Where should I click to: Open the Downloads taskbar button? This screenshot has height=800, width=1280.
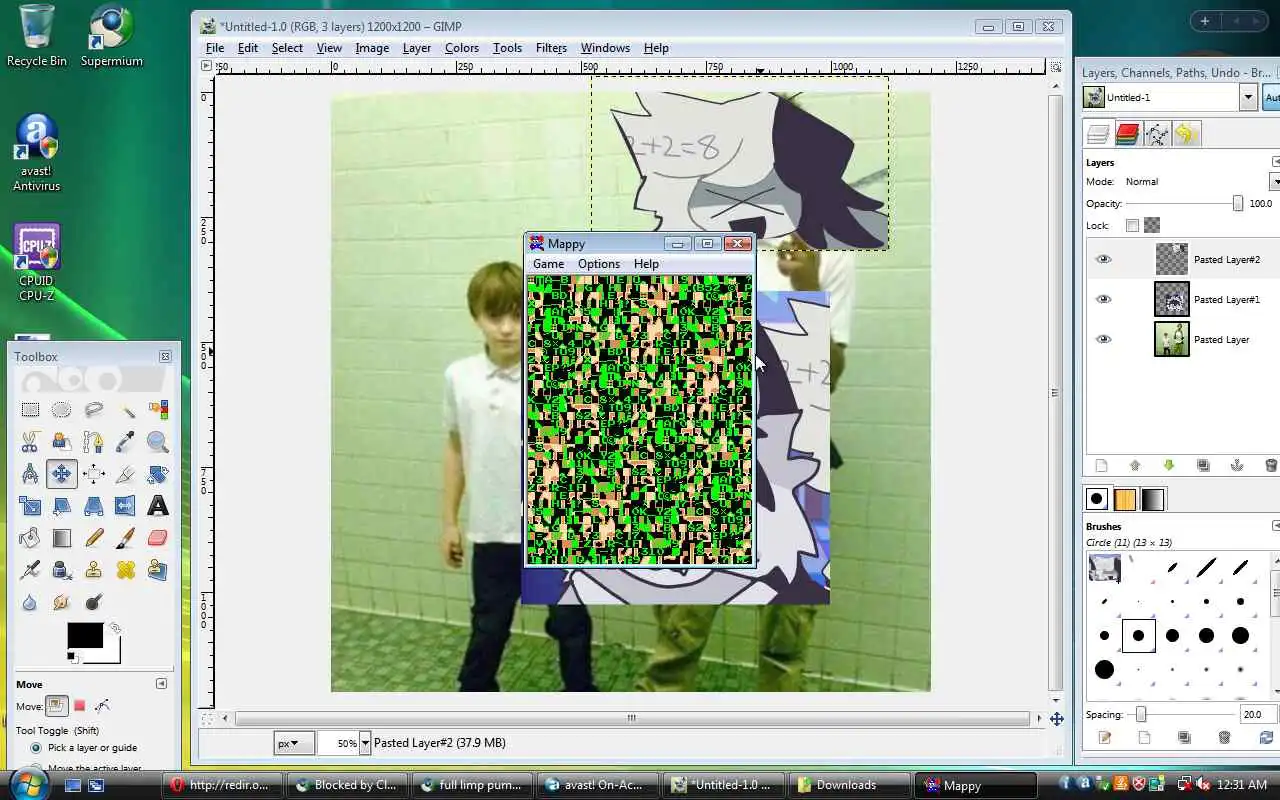850,785
